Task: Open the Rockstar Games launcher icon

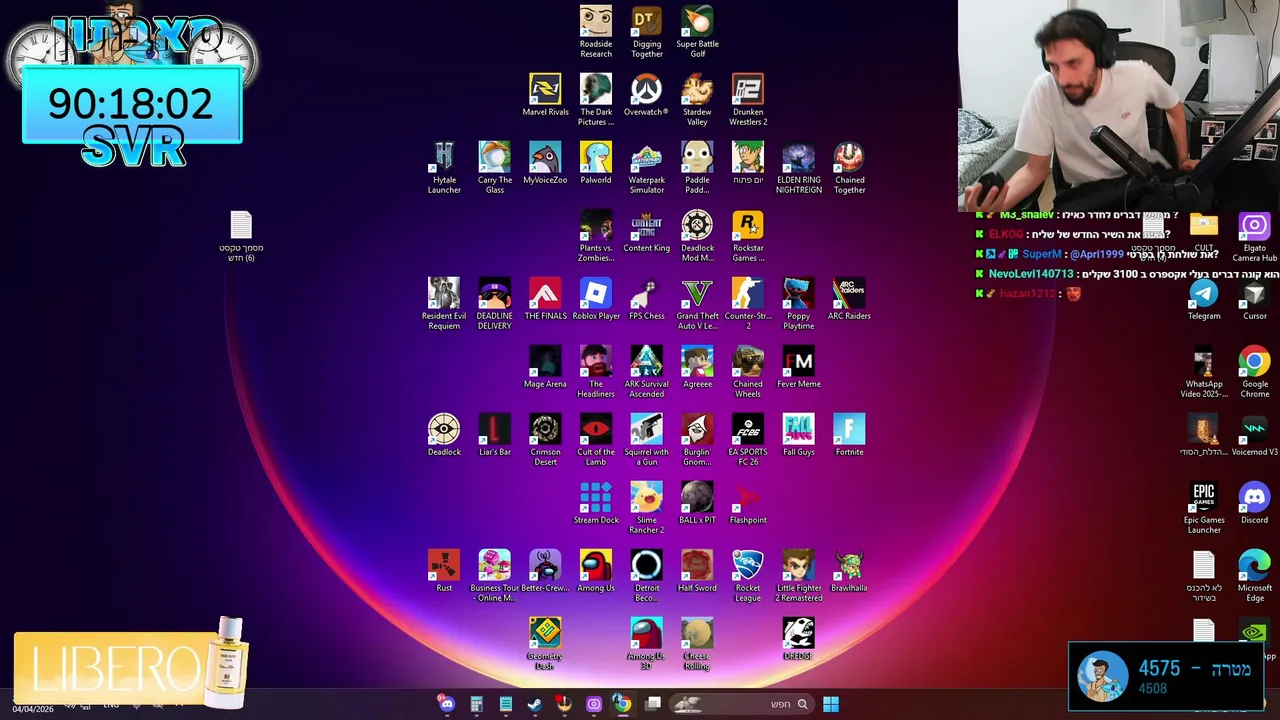Action: click(748, 236)
